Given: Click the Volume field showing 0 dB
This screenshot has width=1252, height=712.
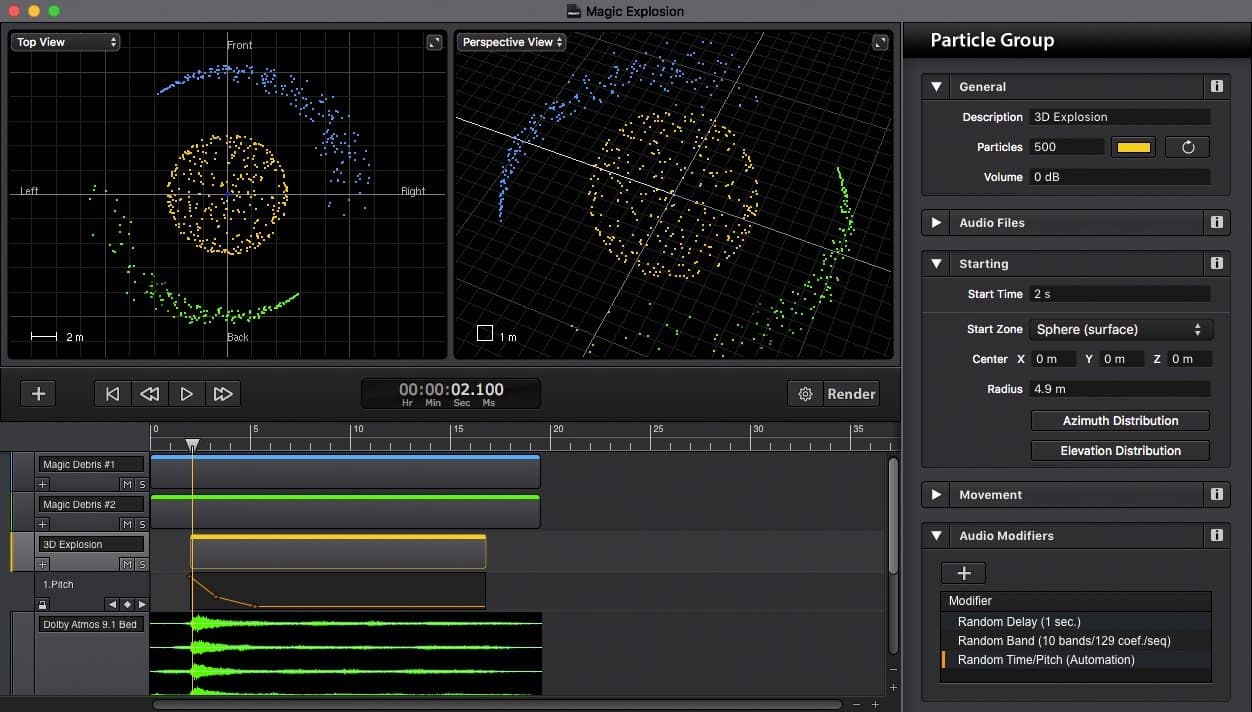Looking at the screenshot, I should (x=1120, y=177).
